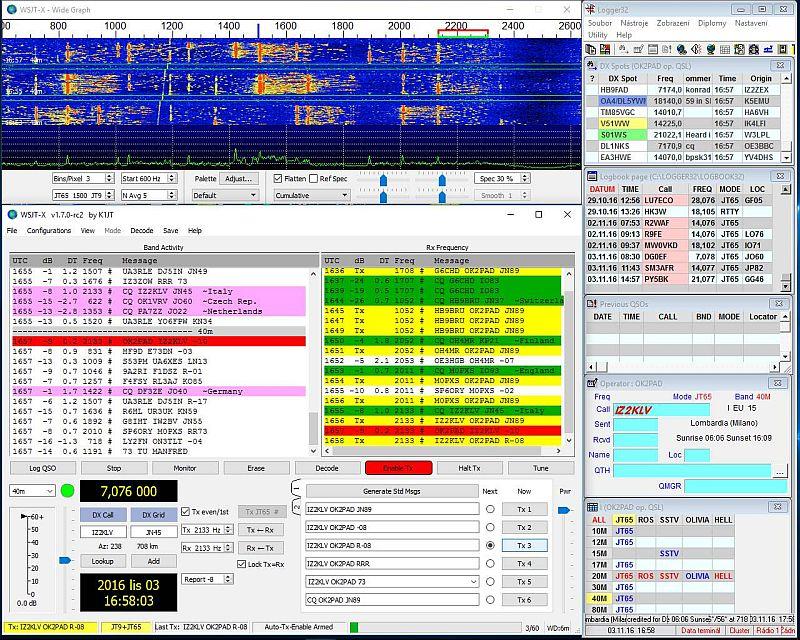Click the Spec 30 % spinner arrows
This screenshot has height=640, width=800.
pyautogui.click(x=525, y=178)
